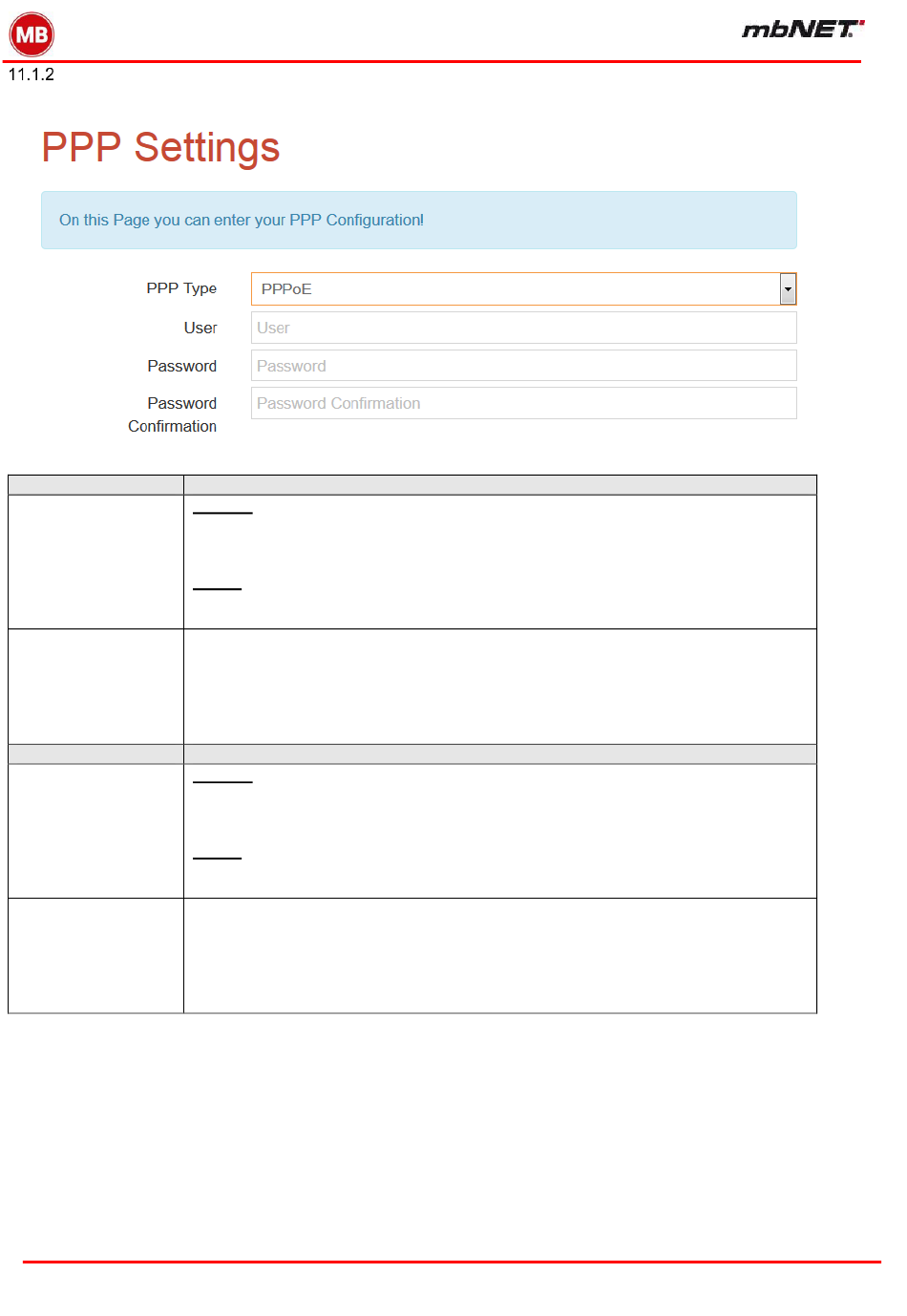Click the PPP Settings heading
The image size is (907, 1316).
pos(160,148)
